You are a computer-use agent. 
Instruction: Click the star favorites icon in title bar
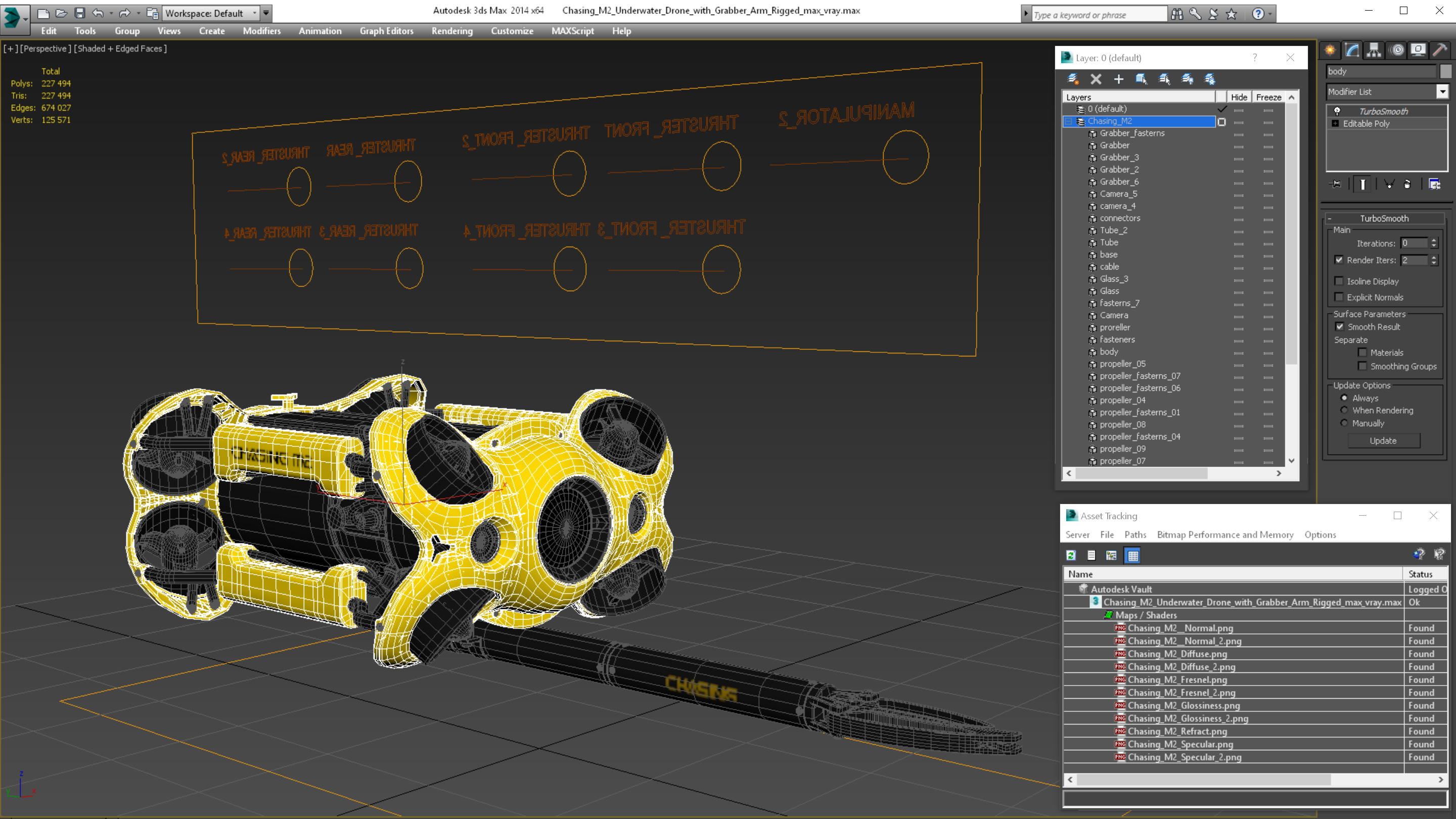[1232, 14]
